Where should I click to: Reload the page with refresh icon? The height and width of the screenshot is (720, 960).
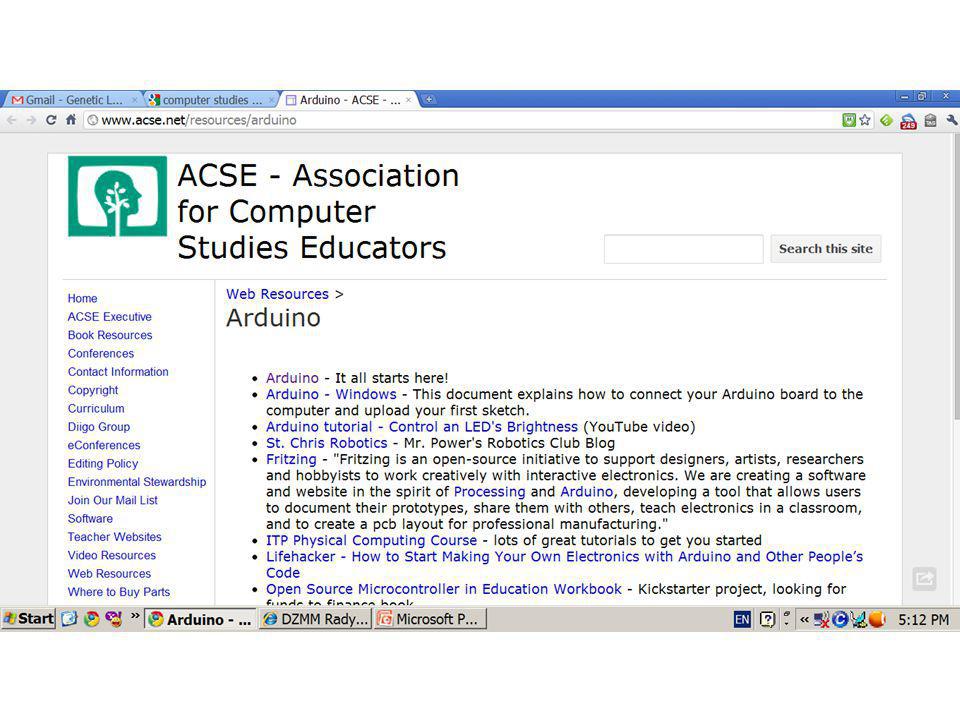click(51, 120)
